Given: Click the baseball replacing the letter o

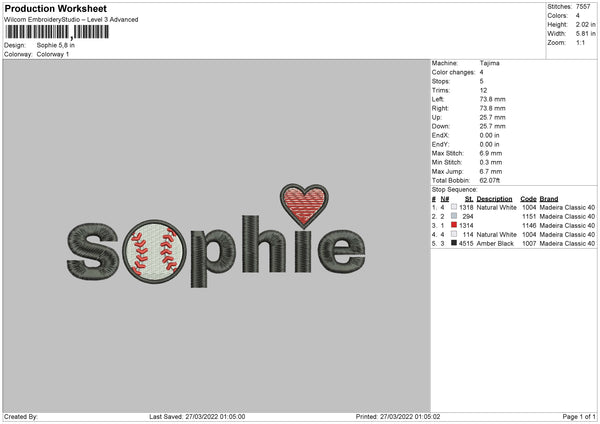Looking at the screenshot, I should [154, 252].
